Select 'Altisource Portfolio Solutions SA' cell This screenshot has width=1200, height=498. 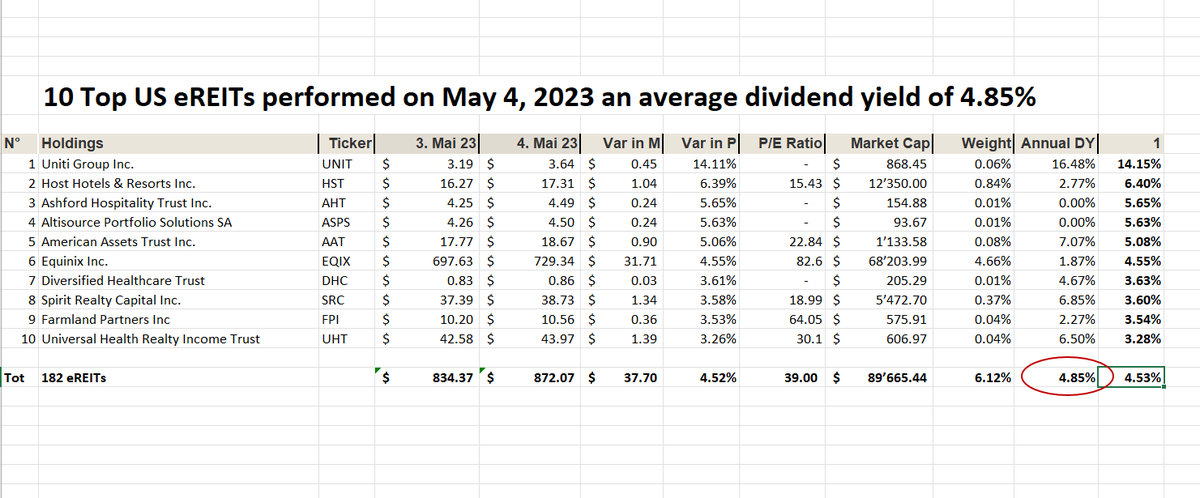178,222
